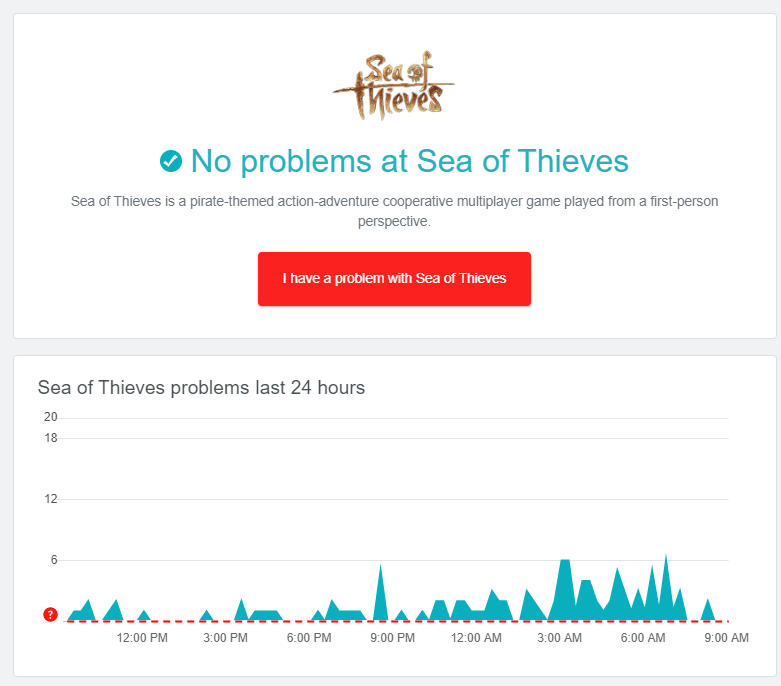
Task: Select the game description paragraph text
Action: click(x=394, y=211)
